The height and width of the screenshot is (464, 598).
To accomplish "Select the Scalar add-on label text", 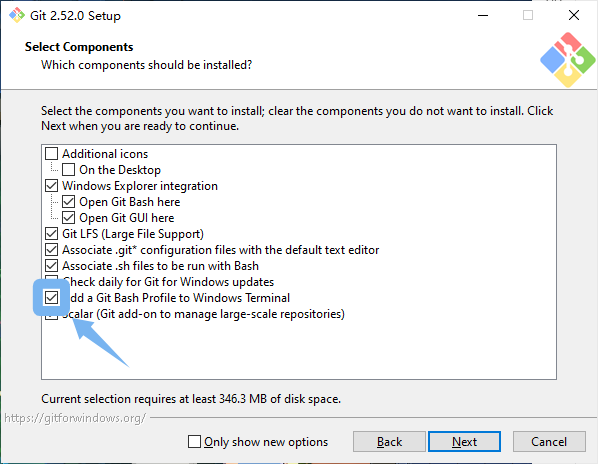I will coord(204,314).
